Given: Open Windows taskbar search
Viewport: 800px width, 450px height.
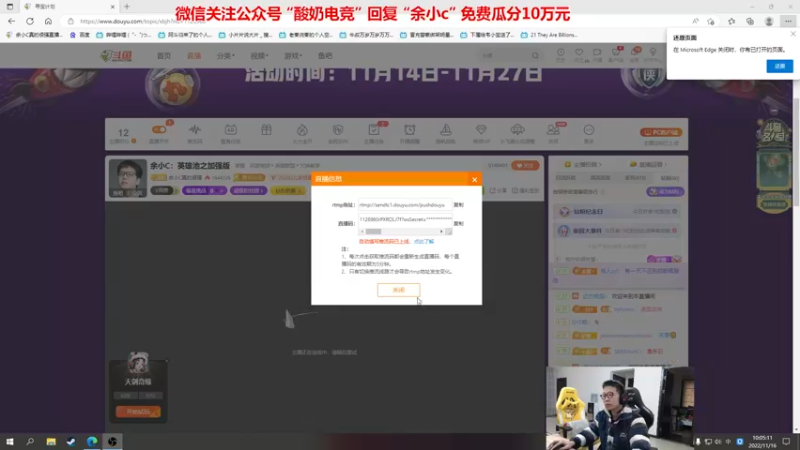Looking at the screenshot, I should pyautogui.click(x=30, y=441).
